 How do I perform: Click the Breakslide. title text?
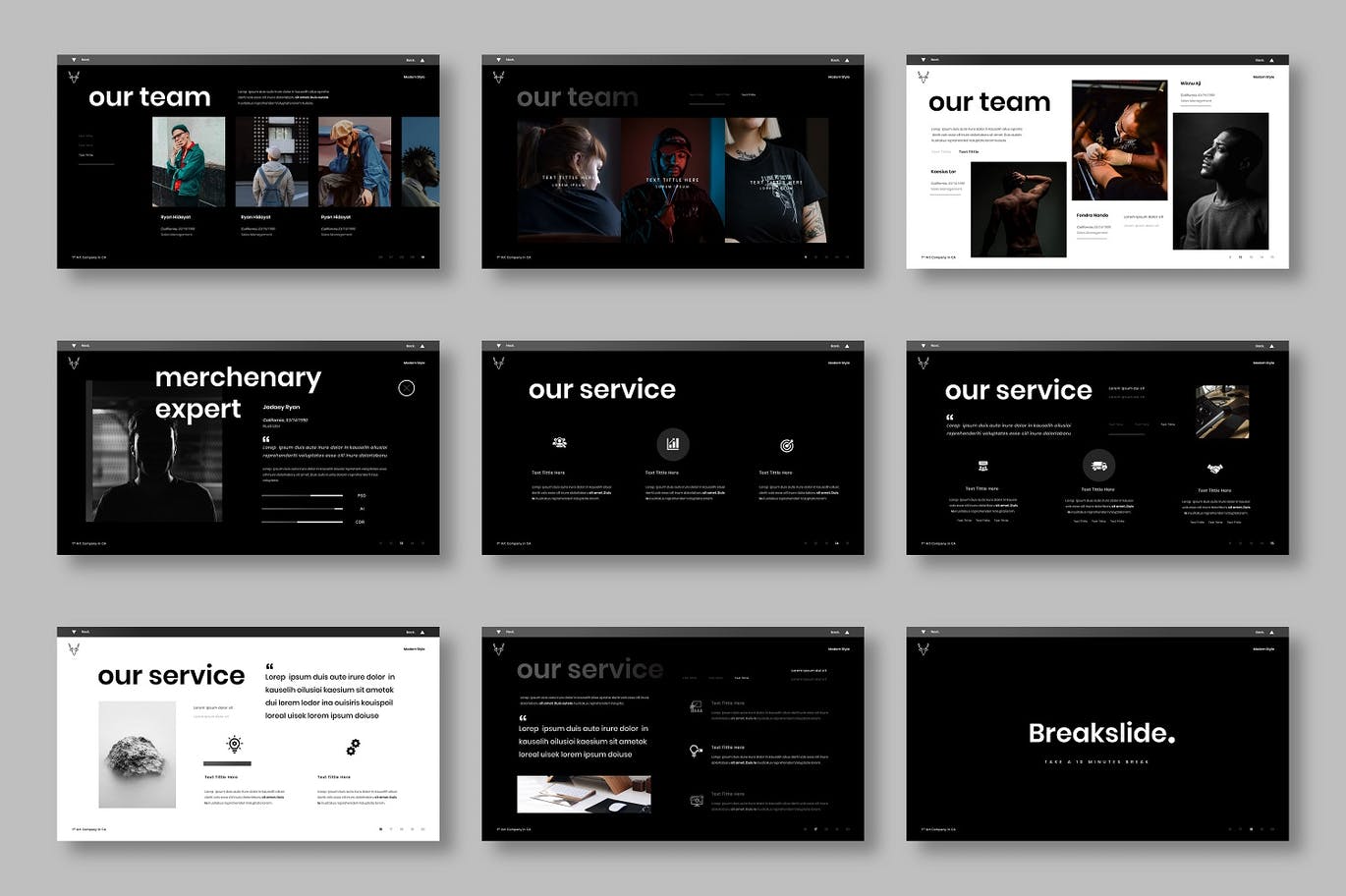1101,733
